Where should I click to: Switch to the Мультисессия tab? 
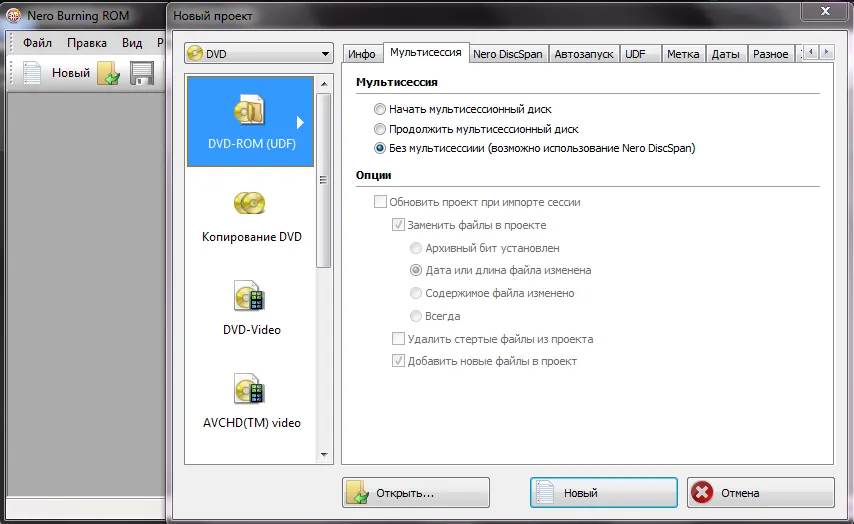click(x=426, y=52)
